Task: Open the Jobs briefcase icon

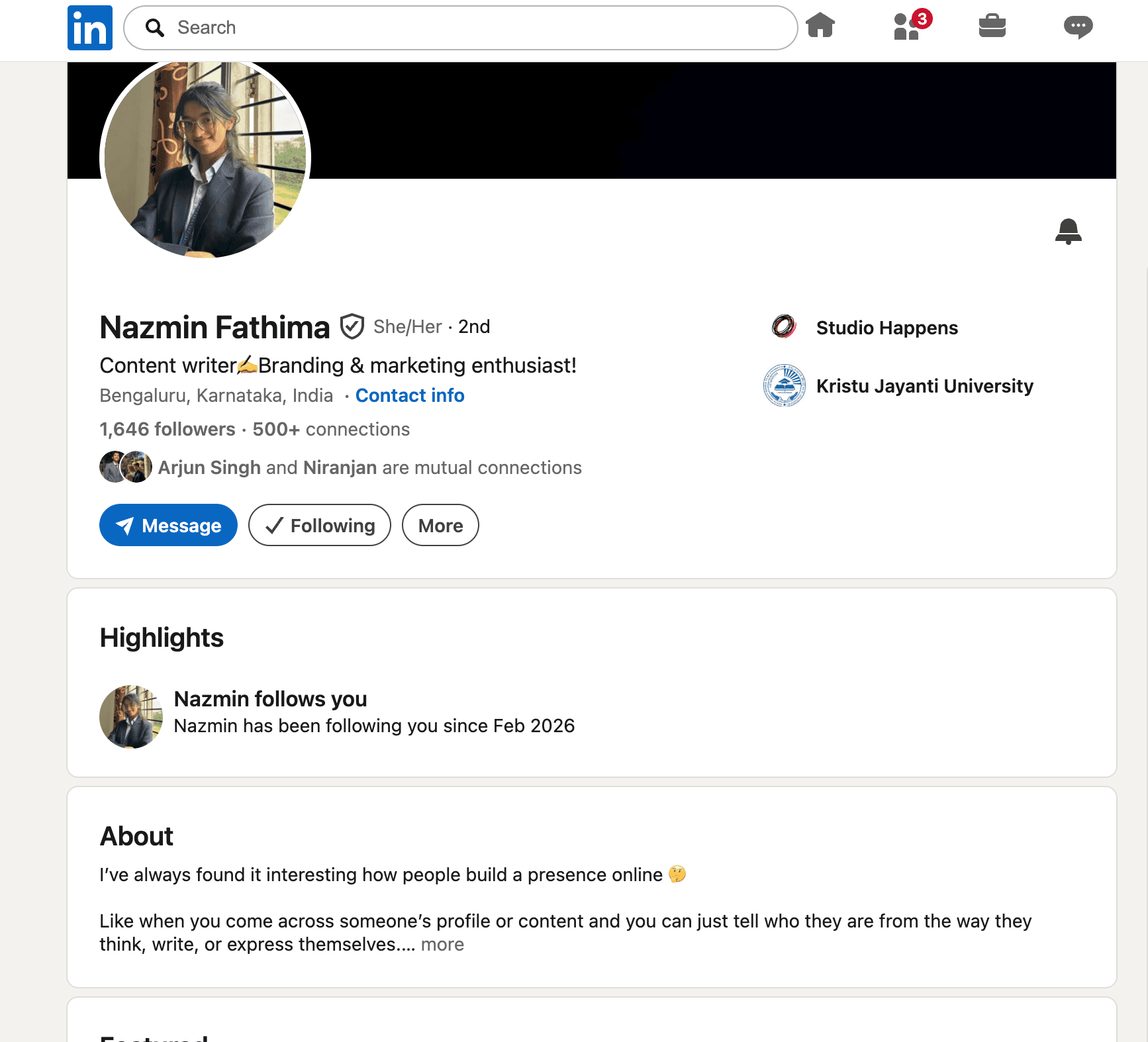Action: click(x=992, y=26)
